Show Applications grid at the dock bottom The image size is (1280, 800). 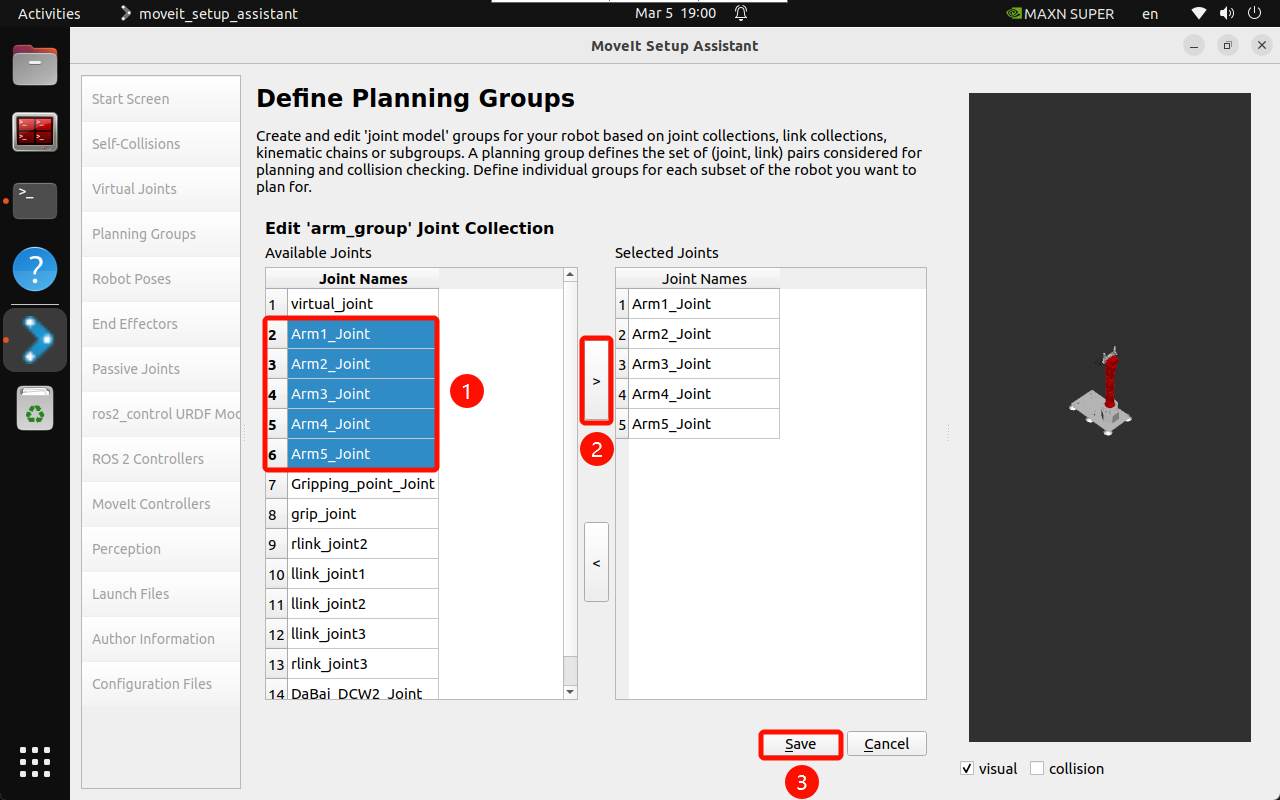pyautogui.click(x=35, y=762)
